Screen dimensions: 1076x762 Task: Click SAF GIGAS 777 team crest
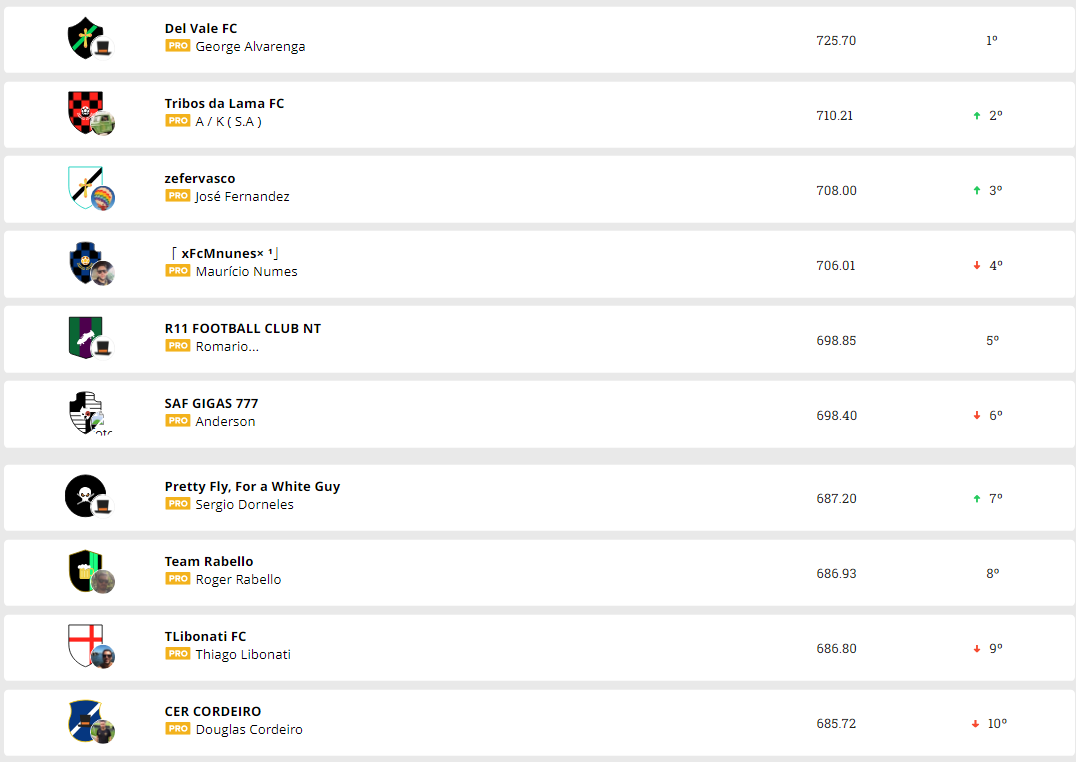[86, 412]
